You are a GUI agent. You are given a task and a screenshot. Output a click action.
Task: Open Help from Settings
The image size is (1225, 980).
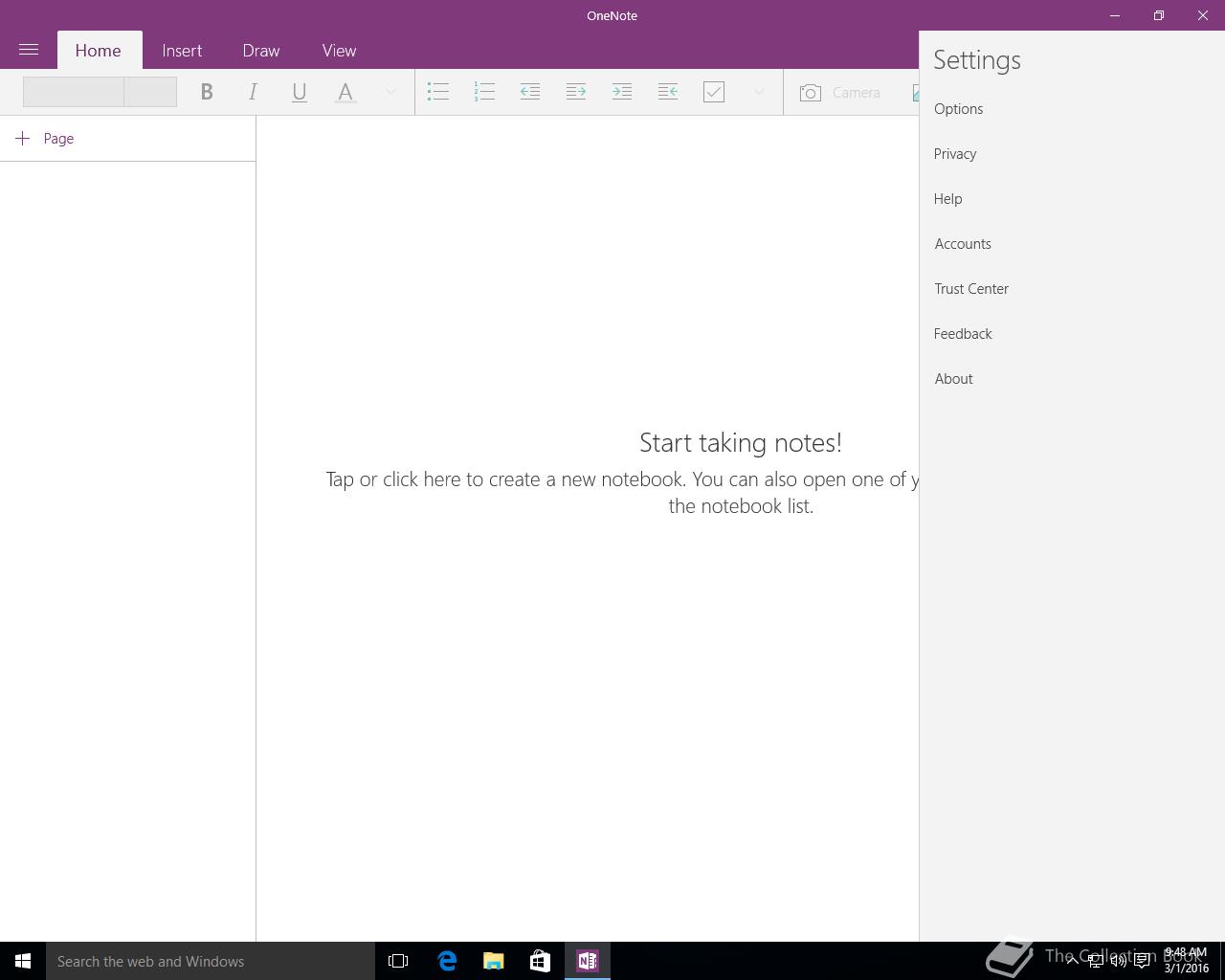coord(948,199)
